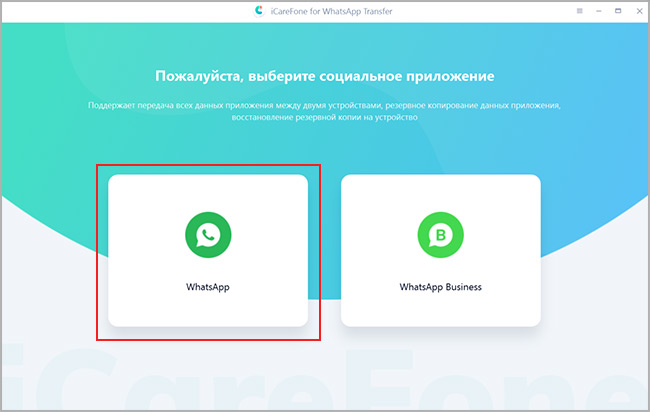Viewport: 650px width, 412px height.
Task: Open the hamburger menu in title bar
Action: pos(580,11)
